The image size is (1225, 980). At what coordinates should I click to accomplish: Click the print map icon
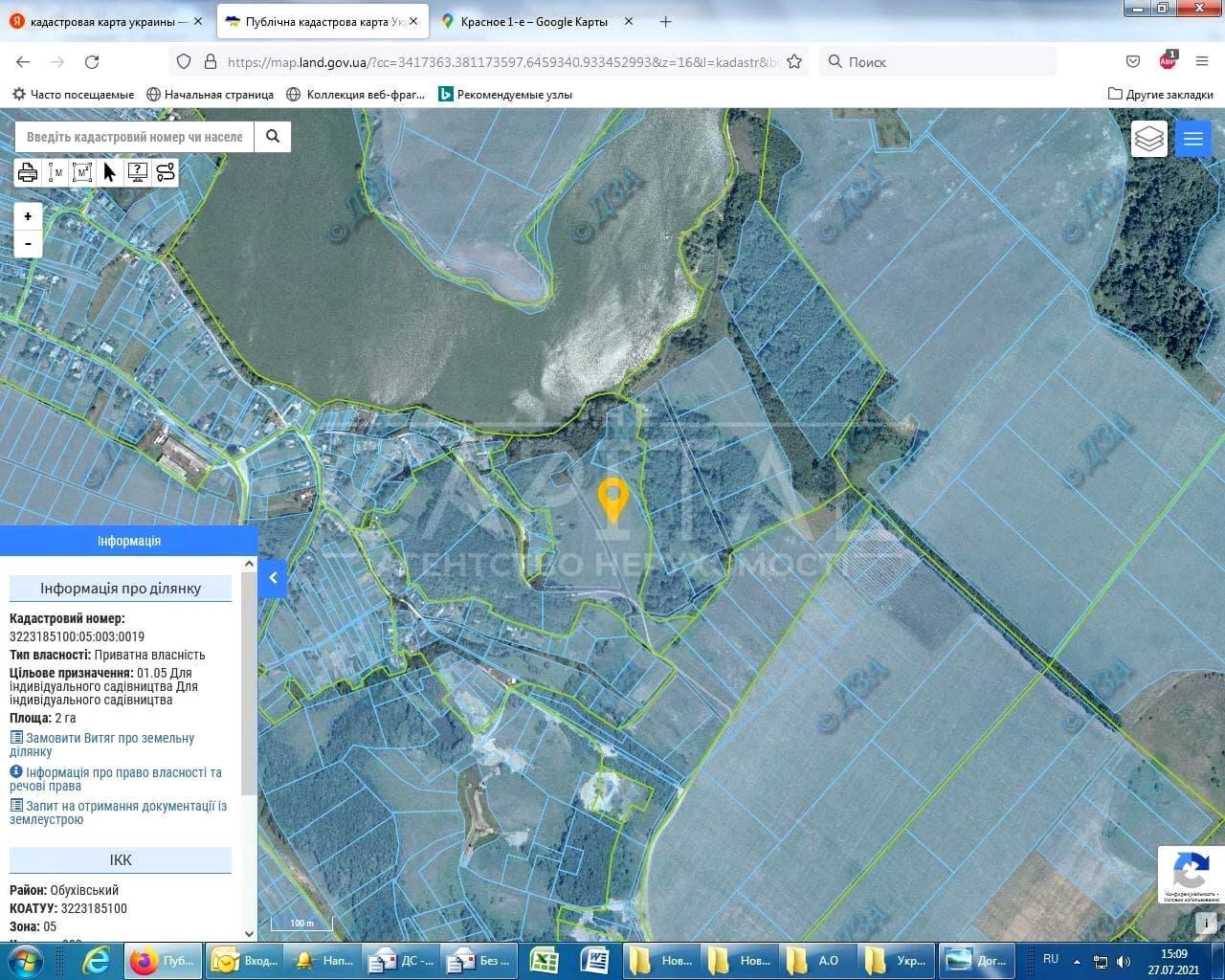pyautogui.click(x=28, y=172)
